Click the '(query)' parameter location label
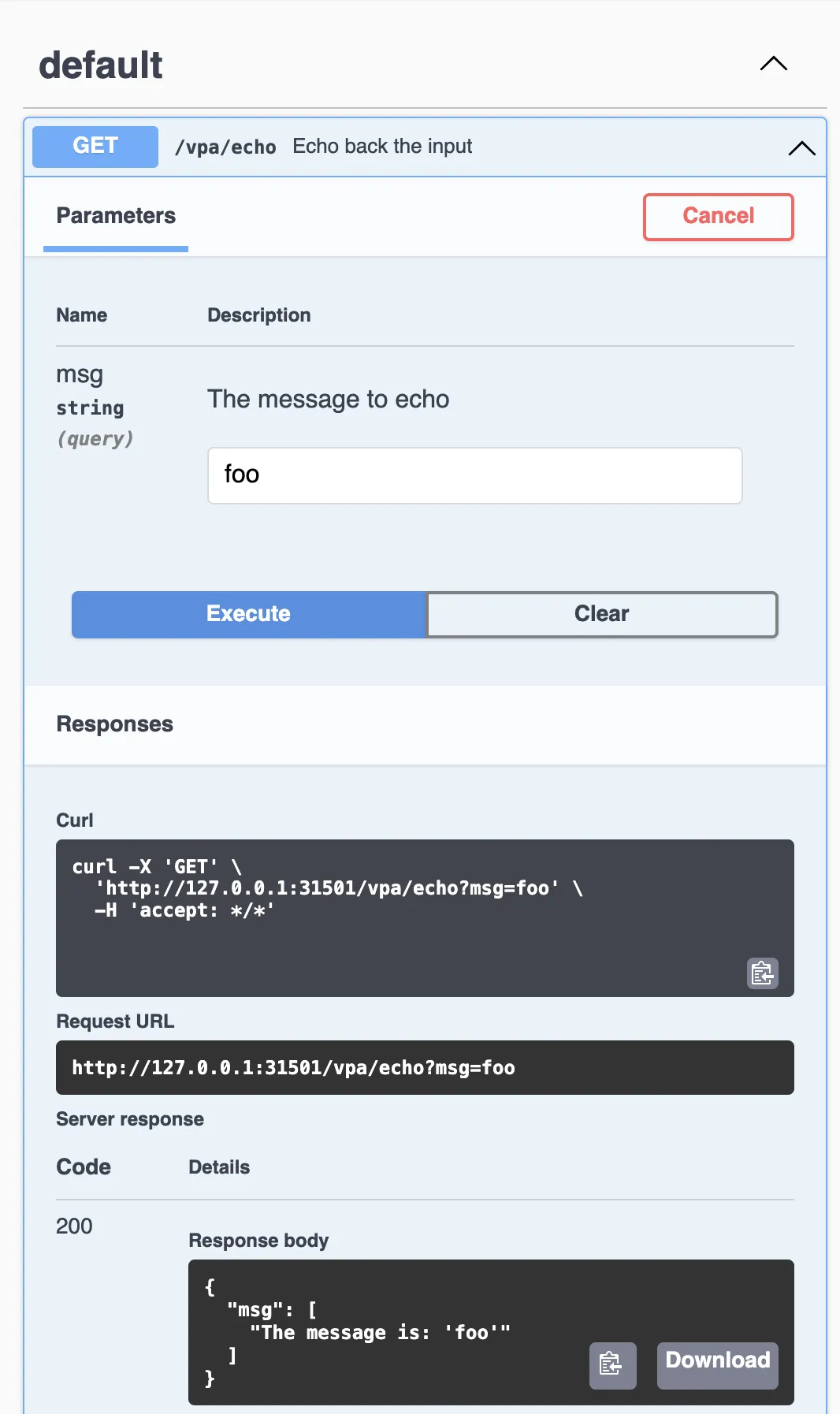This screenshot has height=1414, width=840. (x=95, y=439)
